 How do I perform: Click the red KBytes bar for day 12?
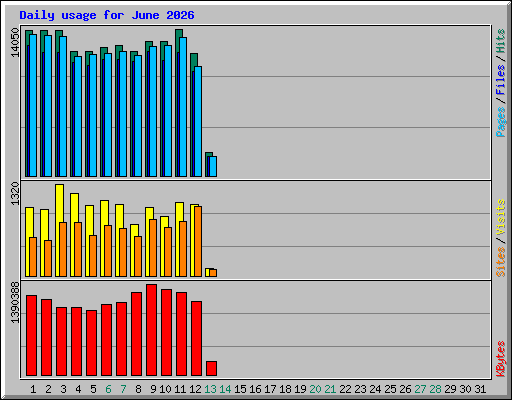196,338
